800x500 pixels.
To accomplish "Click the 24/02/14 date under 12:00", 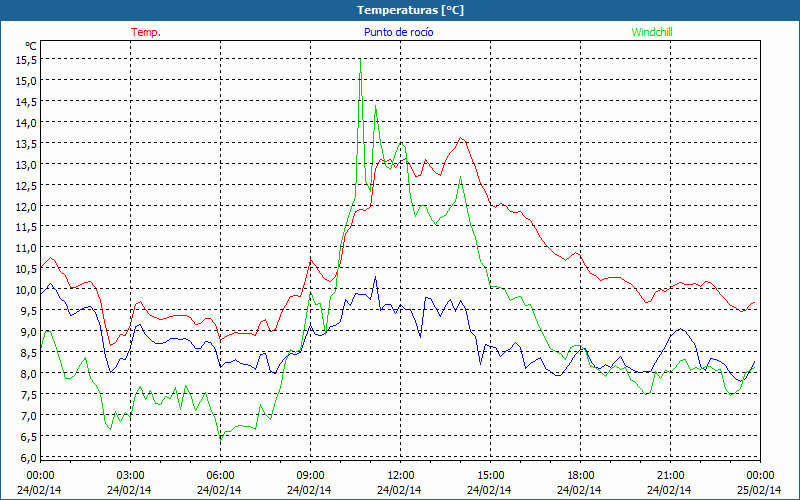I will [x=399, y=490].
